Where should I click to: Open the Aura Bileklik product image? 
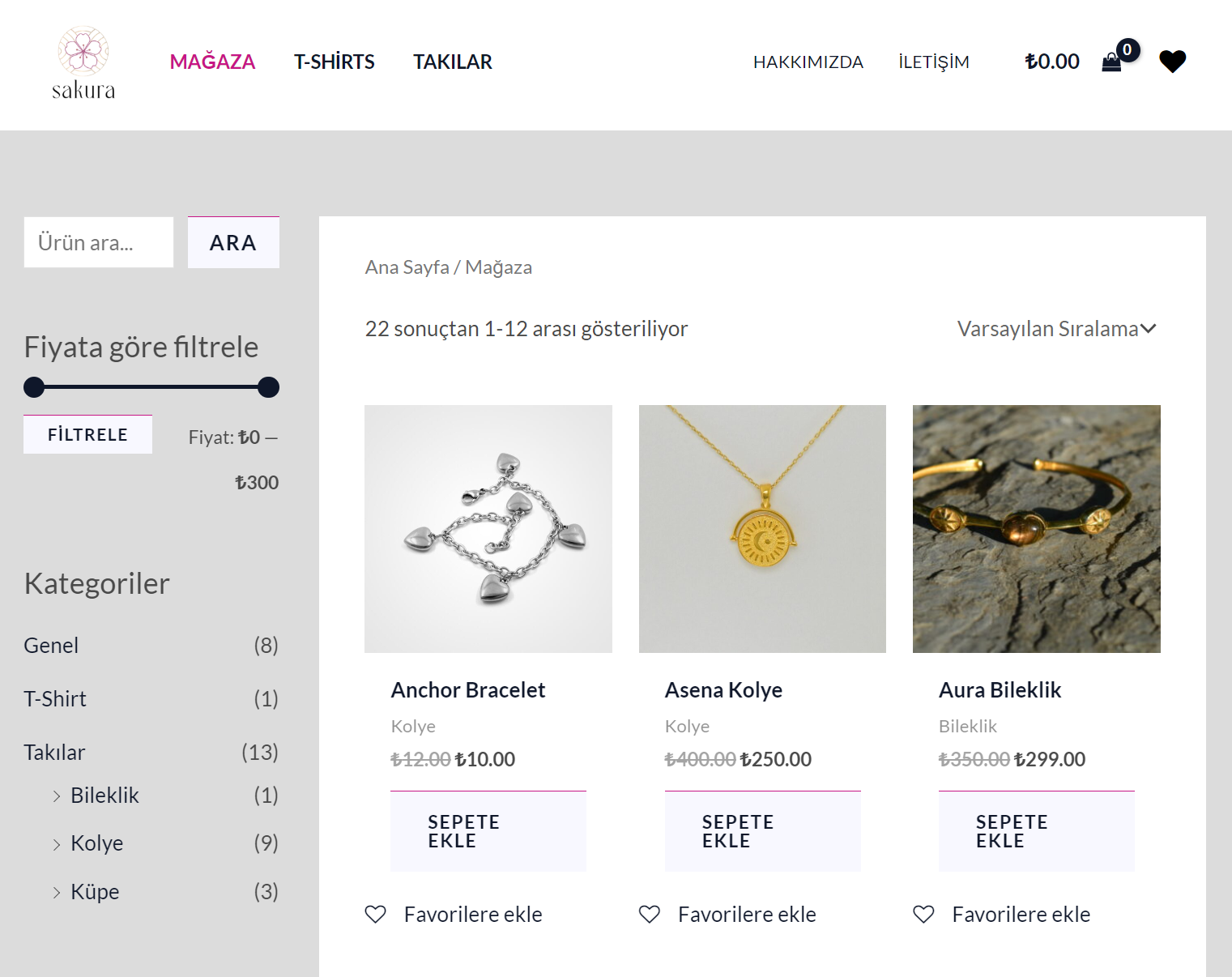pos(1036,529)
